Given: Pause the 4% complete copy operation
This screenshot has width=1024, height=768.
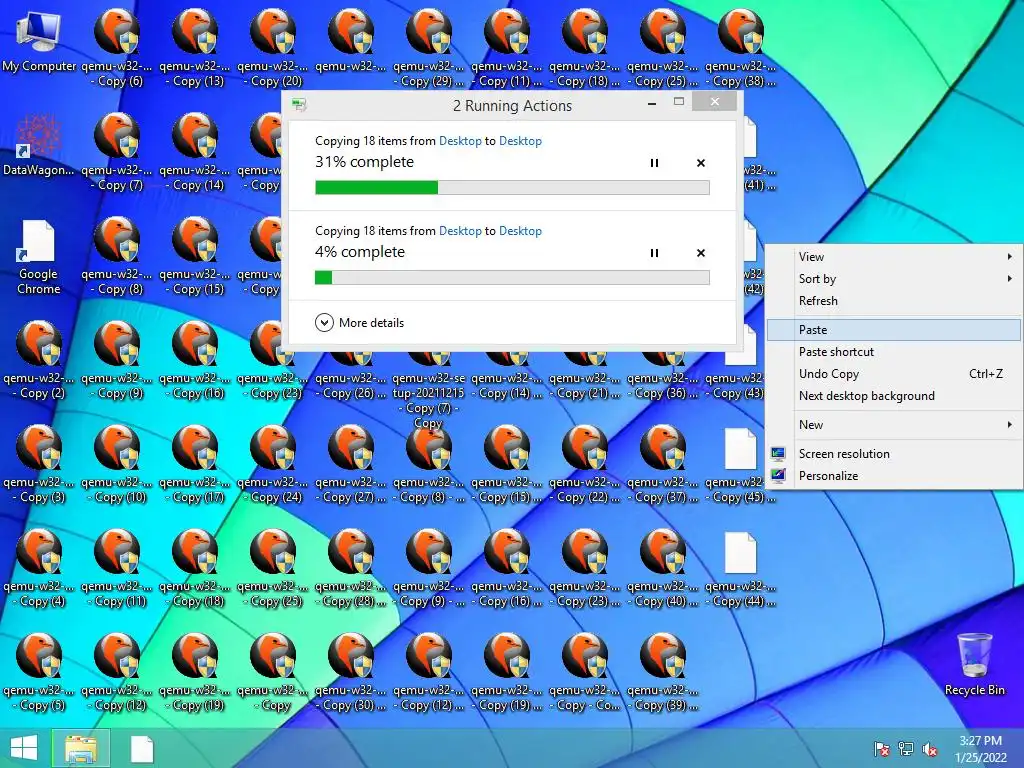Looking at the screenshot, I should (x=654, y=253).
